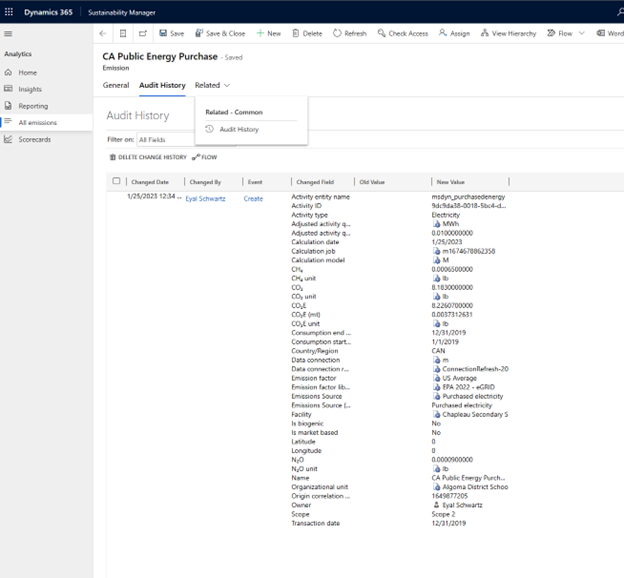Viewport: 624px width, 578px height.
Task: Click '8.2260700000' CO2E value
Action: pos(452,305)
